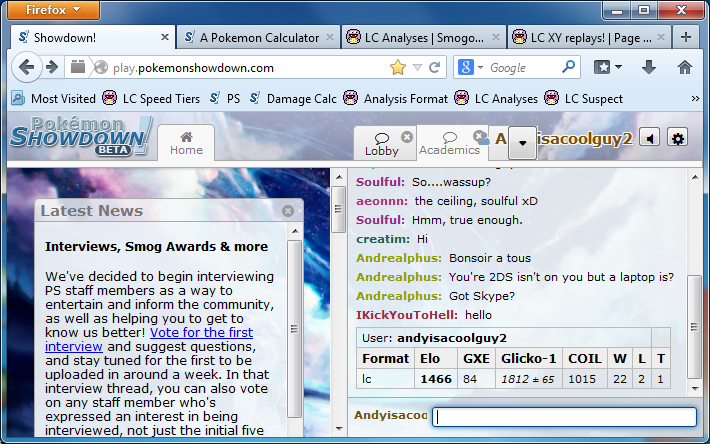The height and width of the screenshot is (444, 710).
Task: Click the Elo value 1466
Action: pos(436,379)
